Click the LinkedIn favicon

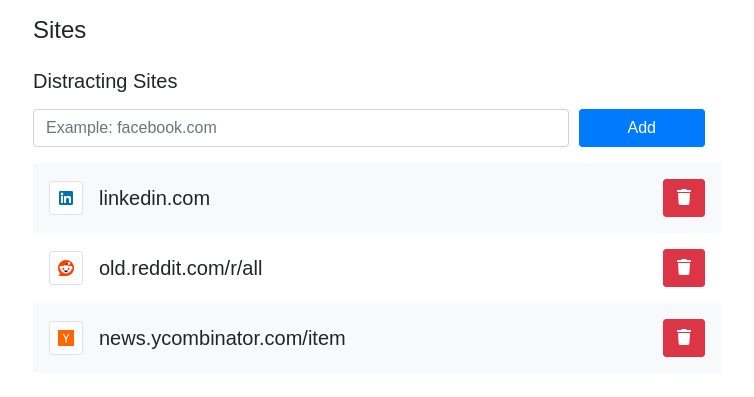point(66,198)
